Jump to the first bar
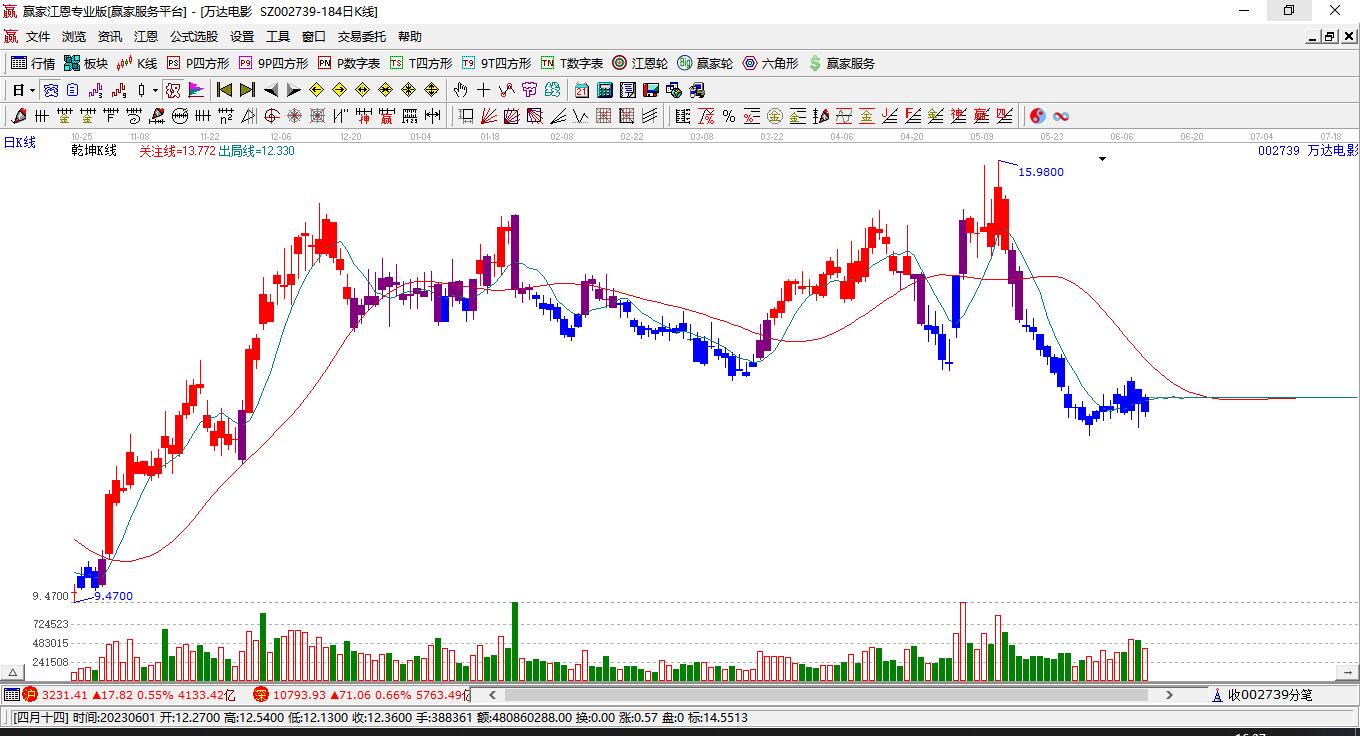The width and height of the screenshot is (1360, 736). pos(225,90)
